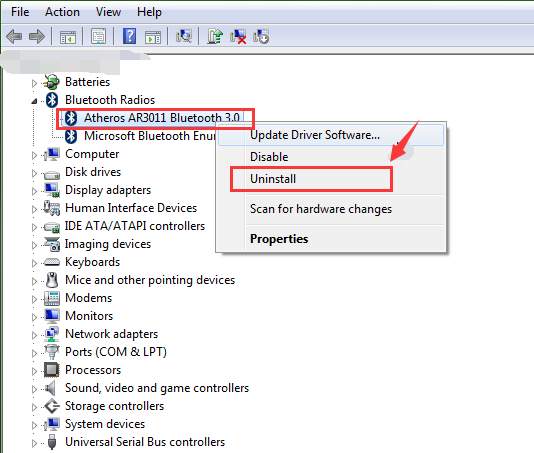Choose Properties in the context menu
The width and height of the screenshot is (534, 453).
(x=279, y=239)
